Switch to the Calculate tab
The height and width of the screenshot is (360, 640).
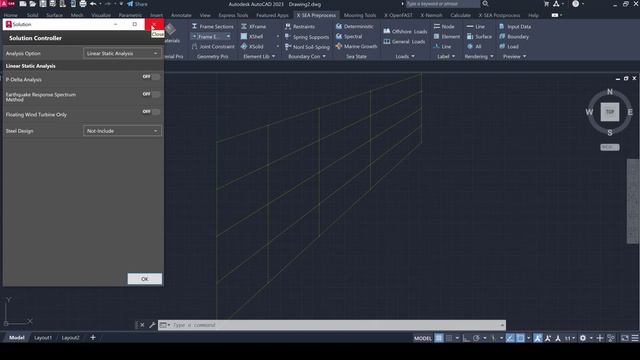point(460,16)
